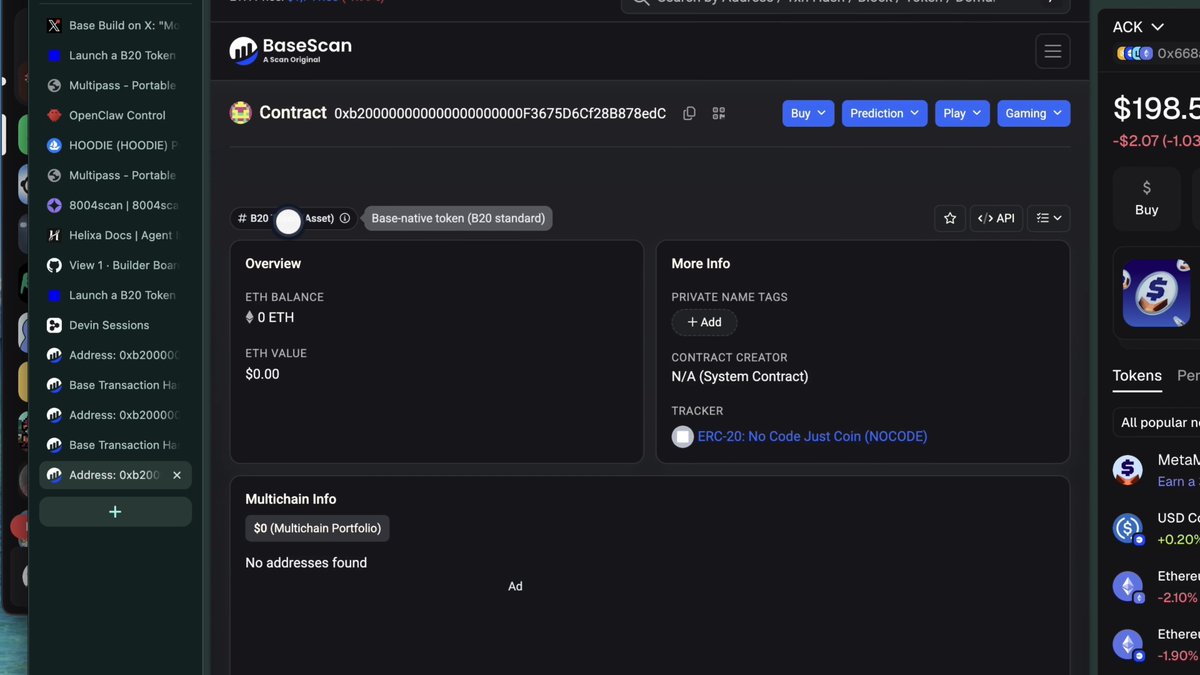Close the active Address tab
The height and width of the screenshot is (675, 1200).
pos(177,475)
